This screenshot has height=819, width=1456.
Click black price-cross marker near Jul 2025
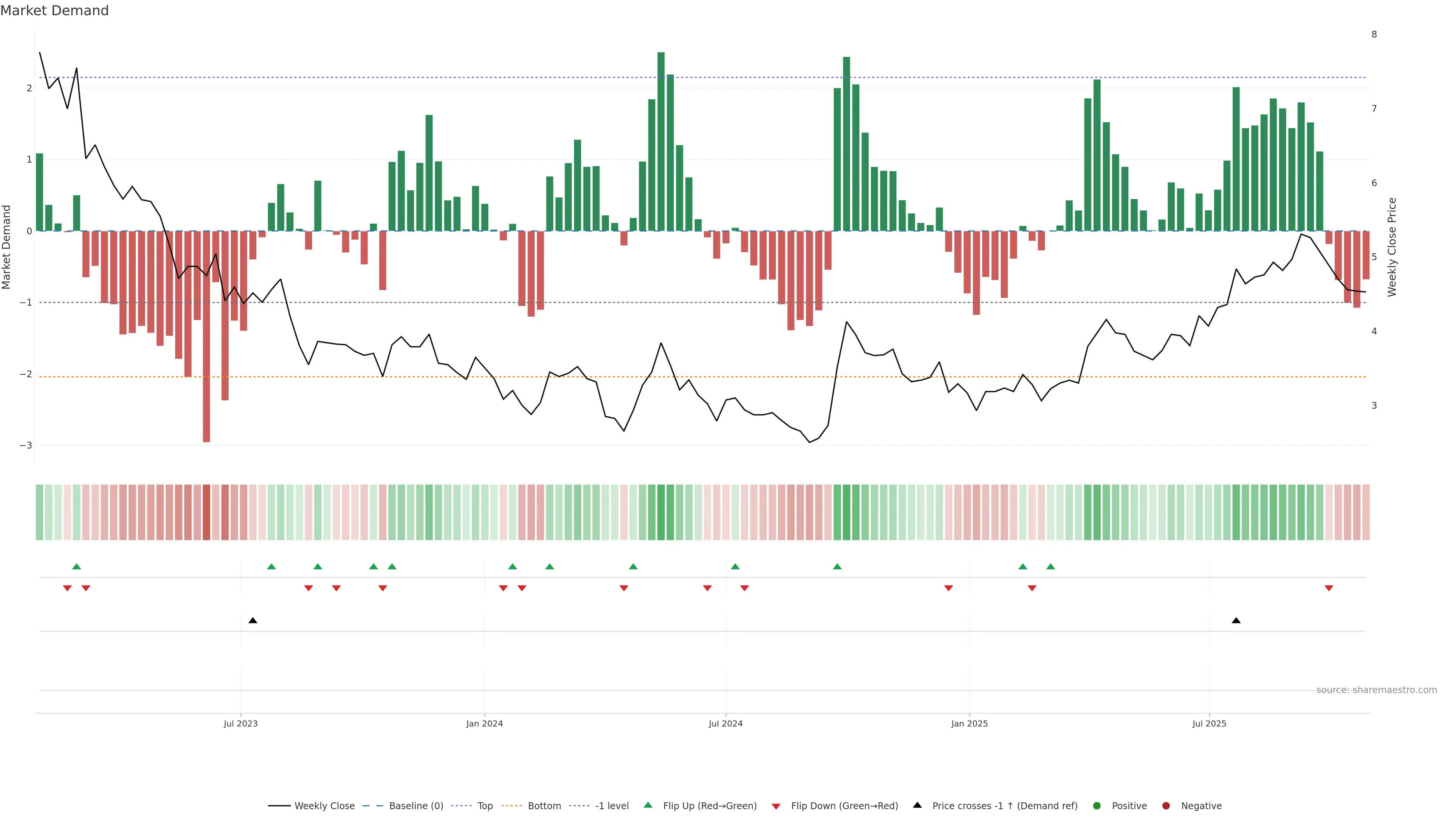tap(1236, 621)
